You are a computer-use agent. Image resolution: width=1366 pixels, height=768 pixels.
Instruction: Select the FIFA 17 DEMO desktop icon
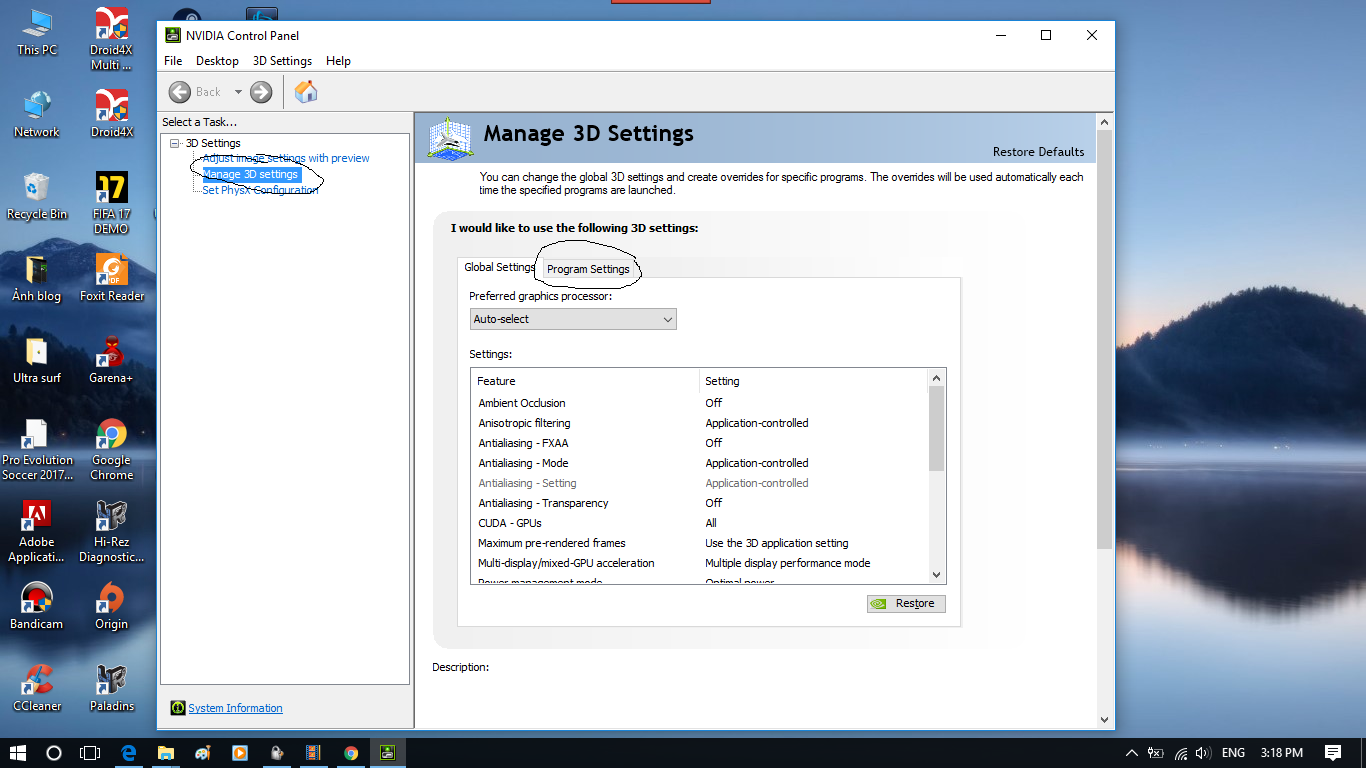111,204
